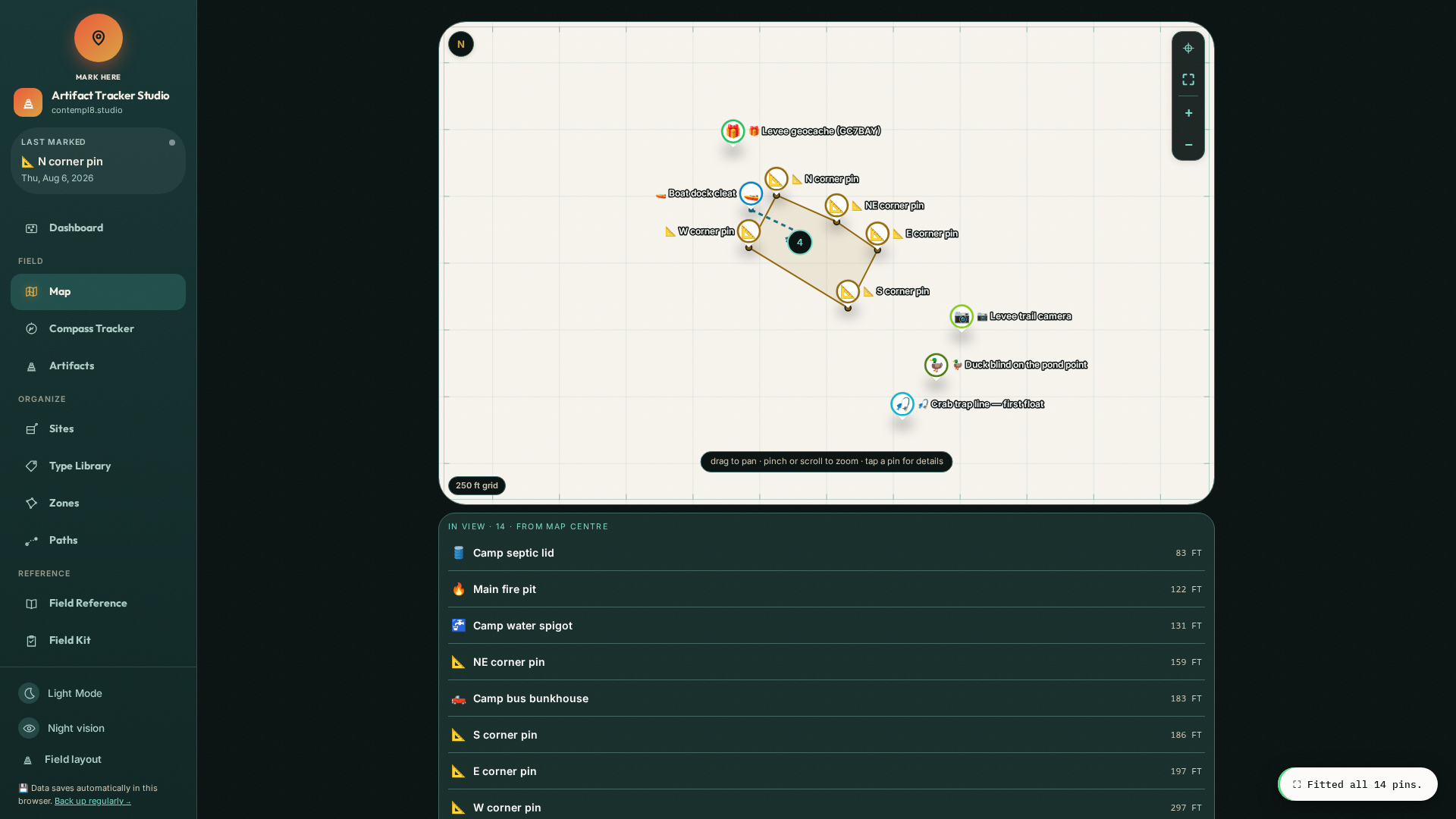The width and height of the screenshot is (1456, 819).
Task: Click the Artifact Tracker Studio logo icon
Action: pos(28,102)
